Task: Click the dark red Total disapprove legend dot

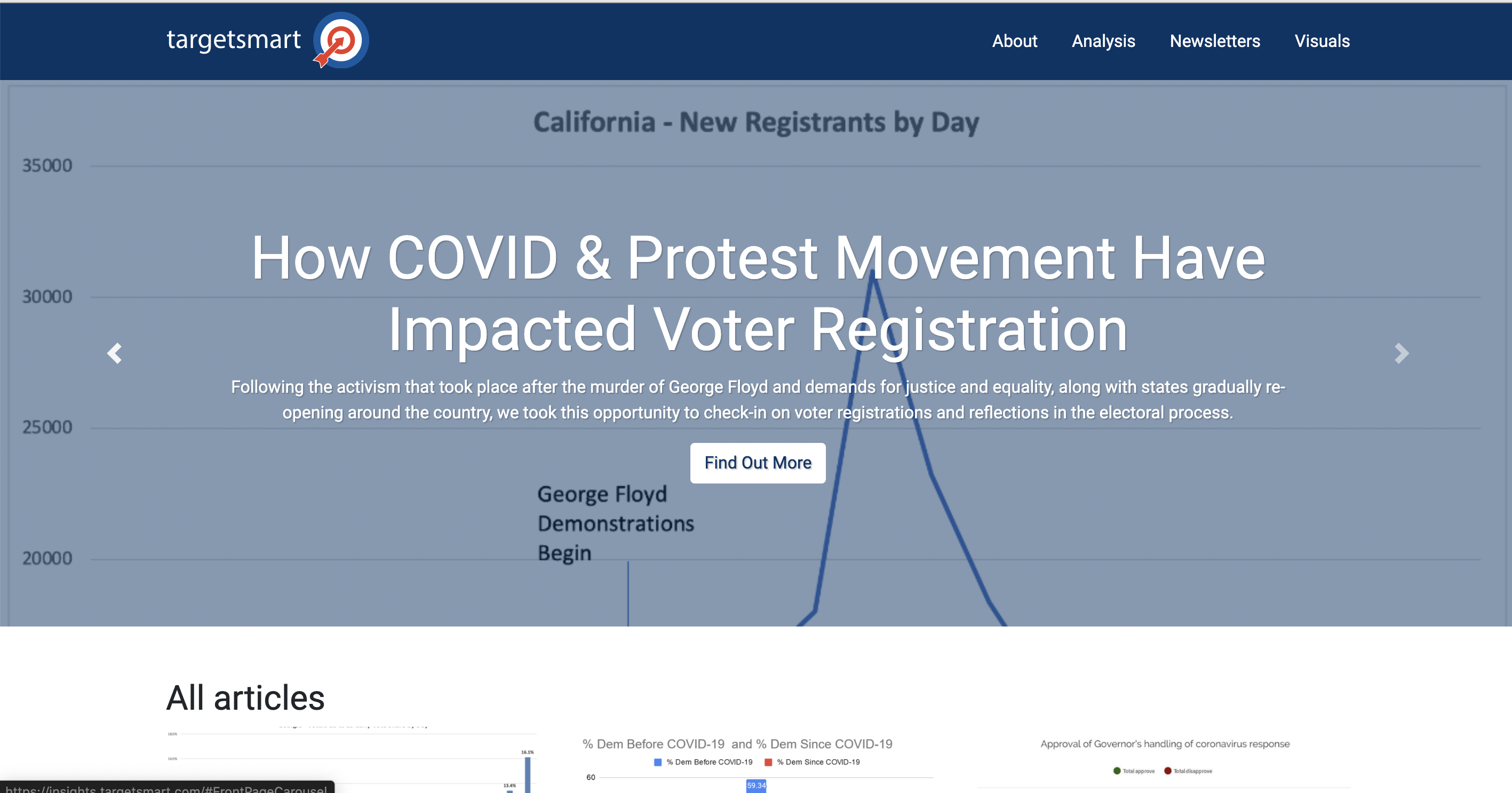Action: point(1167,771)
